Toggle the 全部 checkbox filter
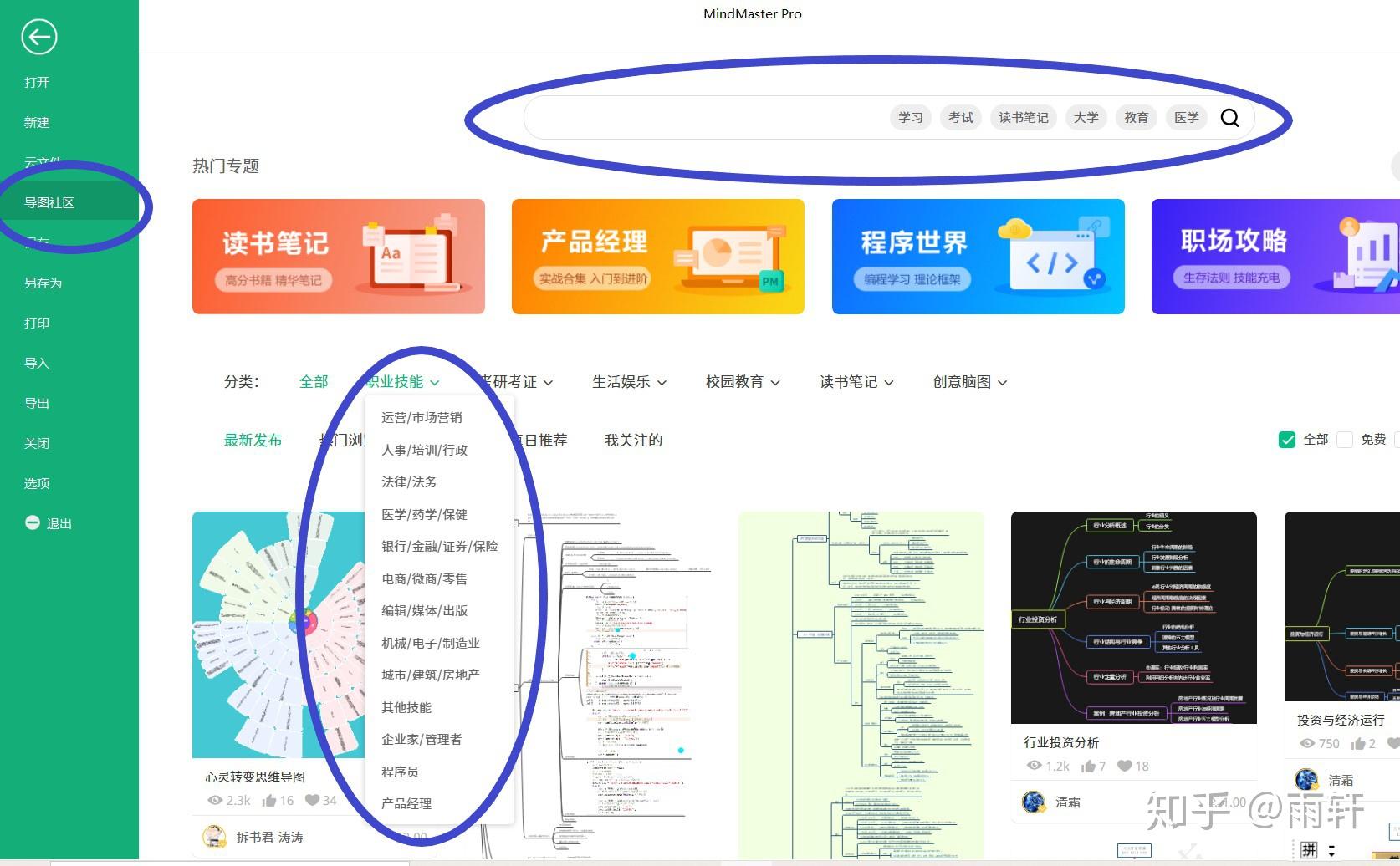The height and width of the screenshot is (866, 1400). click(1287, 440)
